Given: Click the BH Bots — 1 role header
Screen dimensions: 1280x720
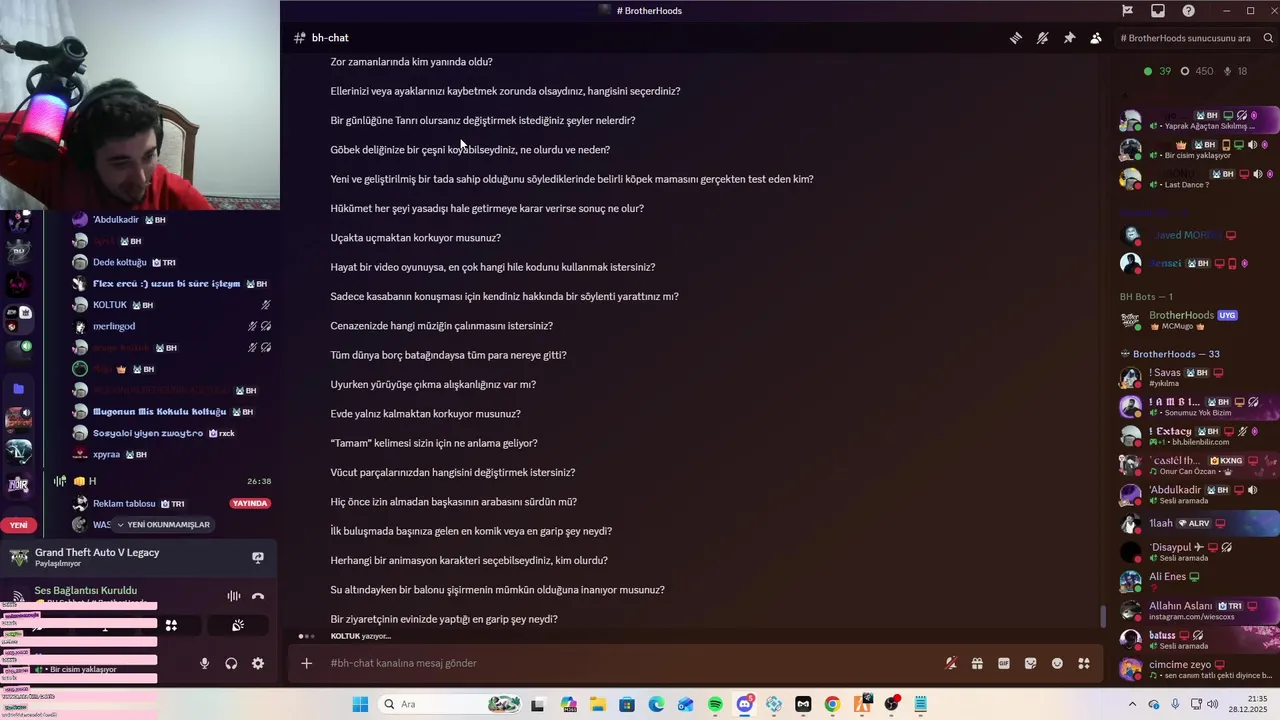Looking at the screenshot, I should click(x=1146, y=297).
